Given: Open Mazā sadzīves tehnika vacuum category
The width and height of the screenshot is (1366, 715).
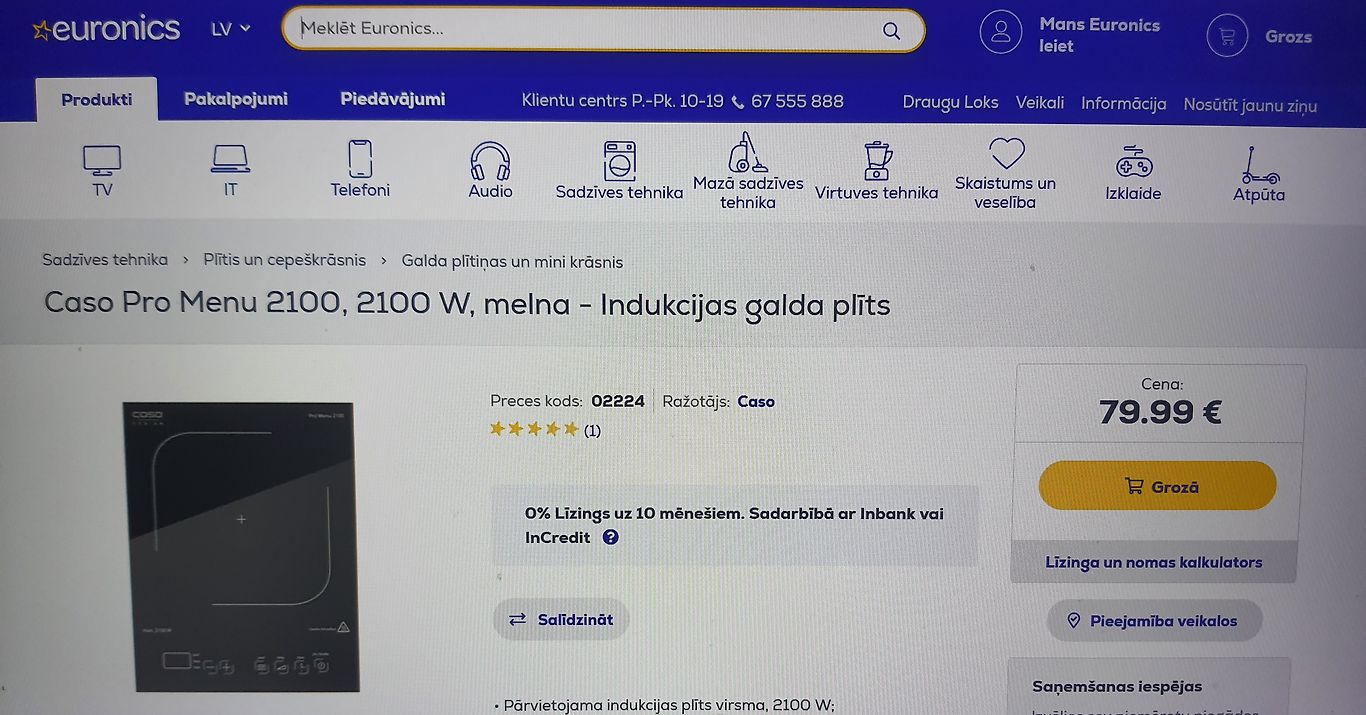Looking at the screenshot, I should 748,152.
